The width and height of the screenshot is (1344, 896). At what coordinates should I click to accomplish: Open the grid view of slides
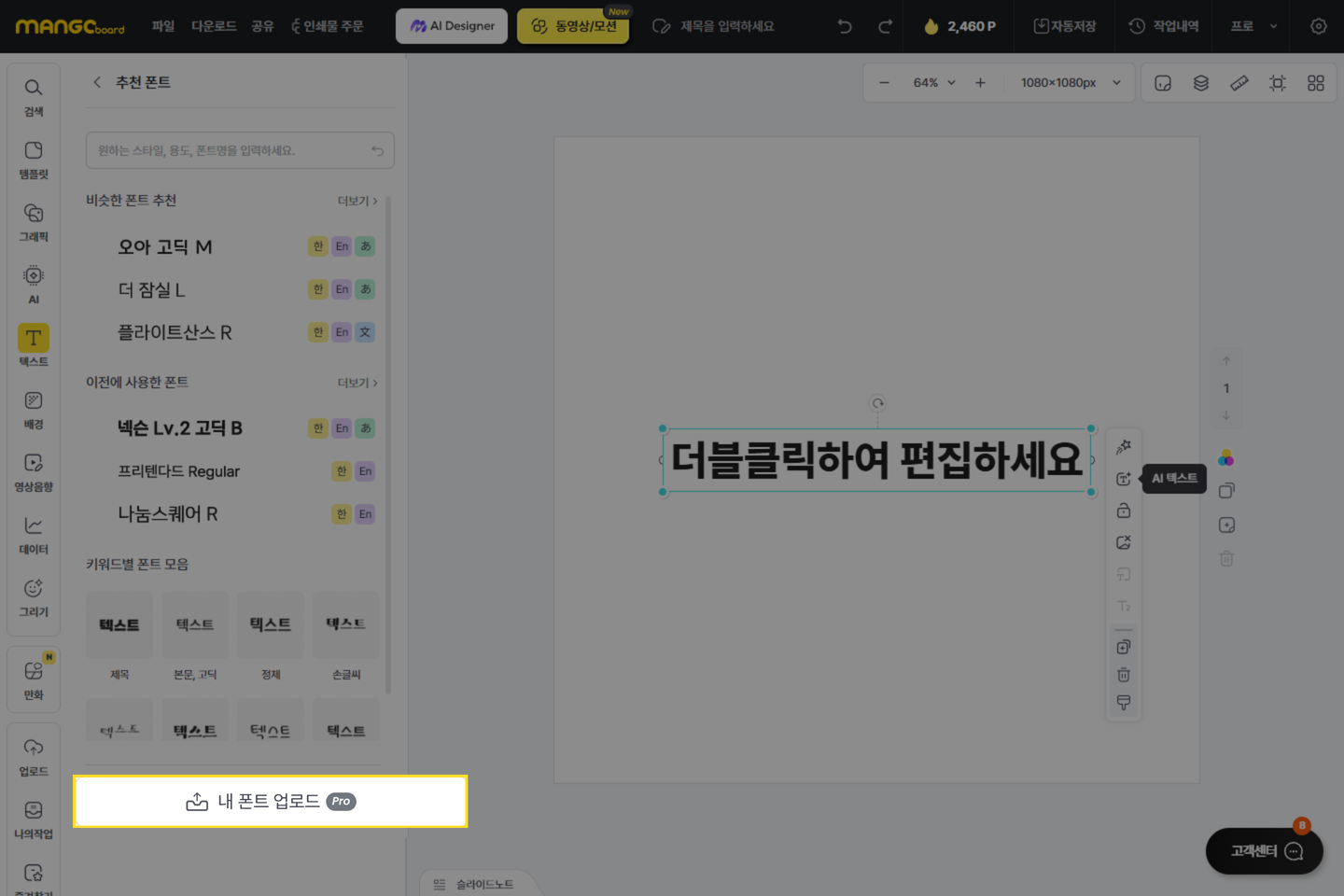1316,83
